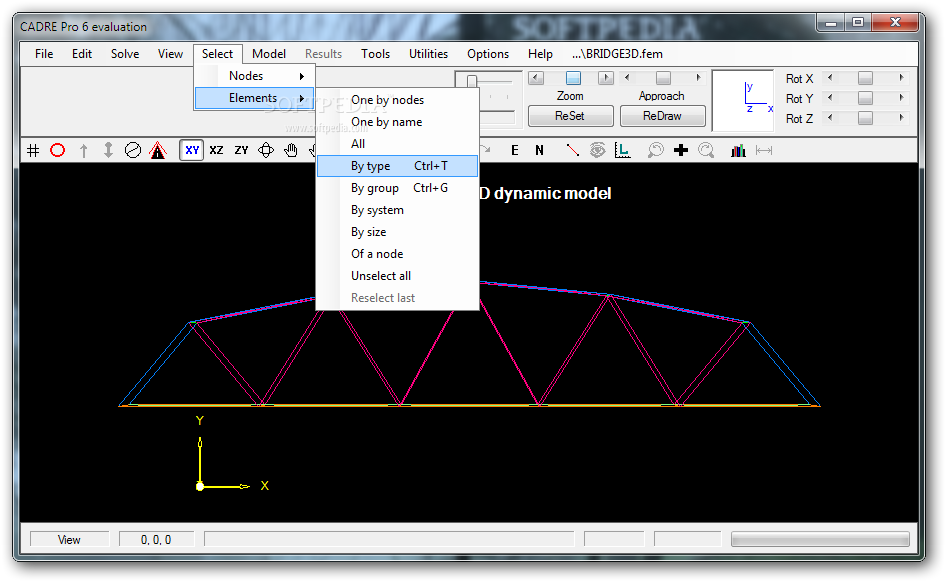Click the horizontal dimension measure icon
This screenshot has height=582, width=946.
tap(764, 150)
